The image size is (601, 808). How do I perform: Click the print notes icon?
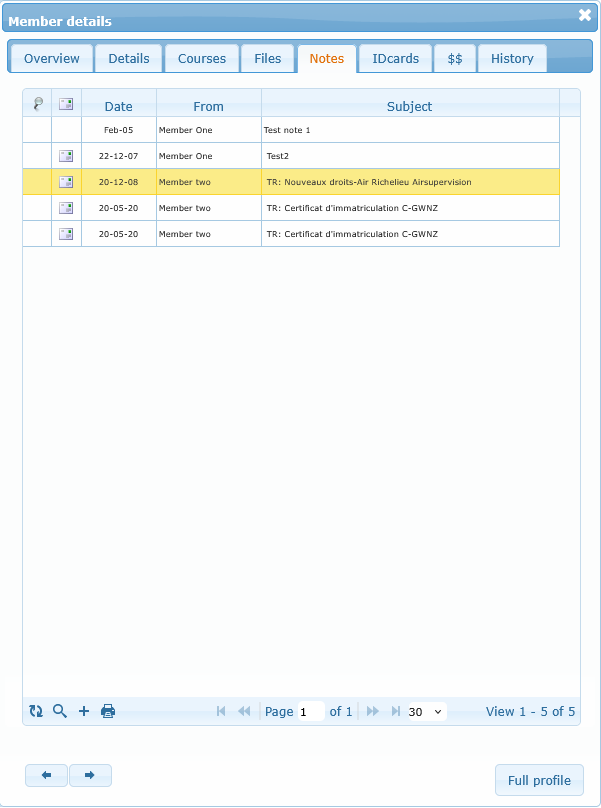tap(108, 711)
